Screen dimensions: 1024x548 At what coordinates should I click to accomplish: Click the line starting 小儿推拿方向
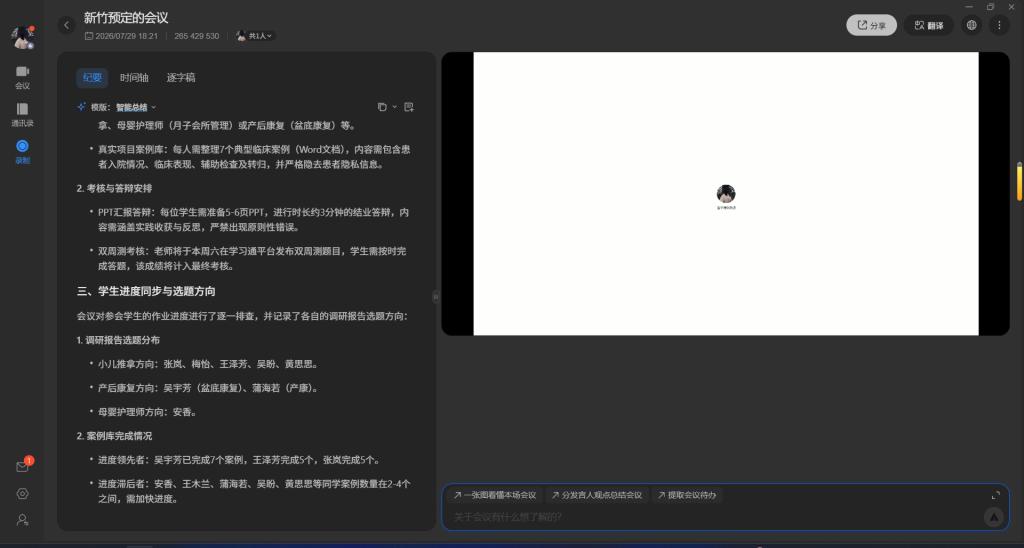pyautogui.click(x=208, y=364)
